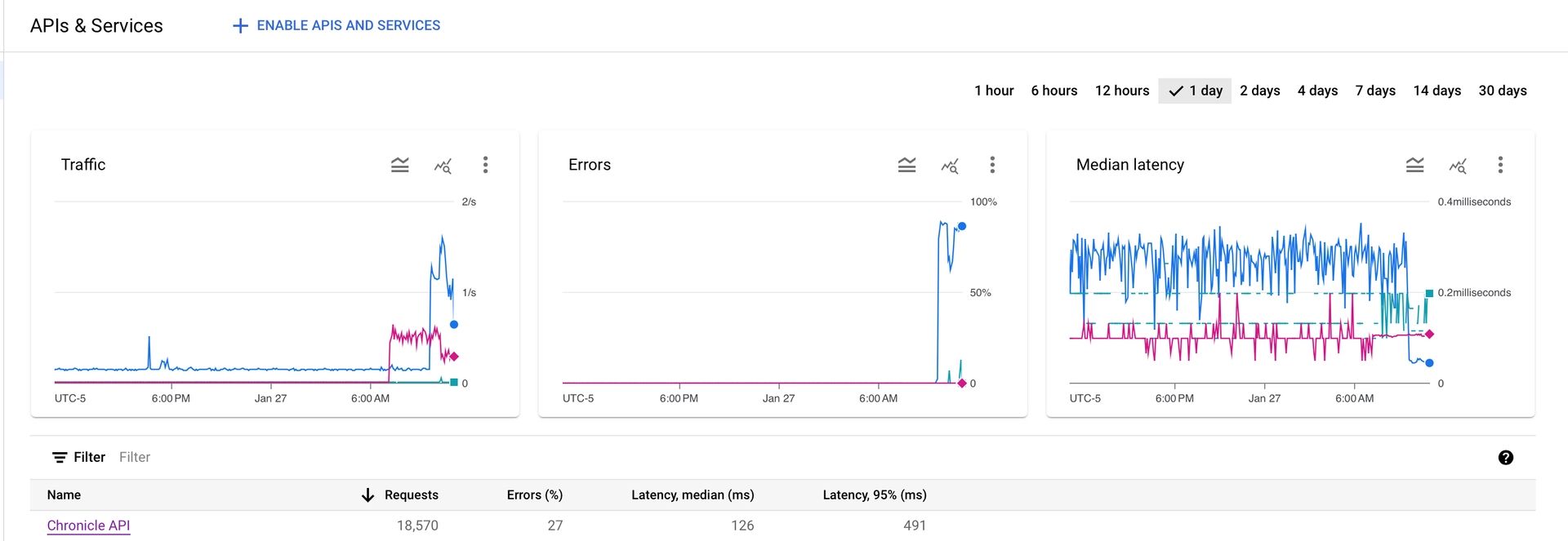Select the 6 hours time range

coord(1054,91)
